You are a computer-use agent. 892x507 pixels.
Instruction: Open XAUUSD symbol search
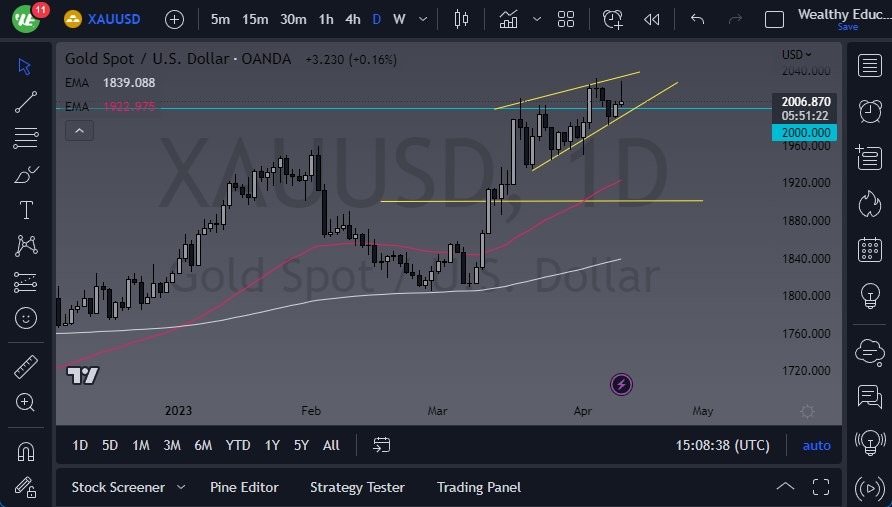point(102,19)
